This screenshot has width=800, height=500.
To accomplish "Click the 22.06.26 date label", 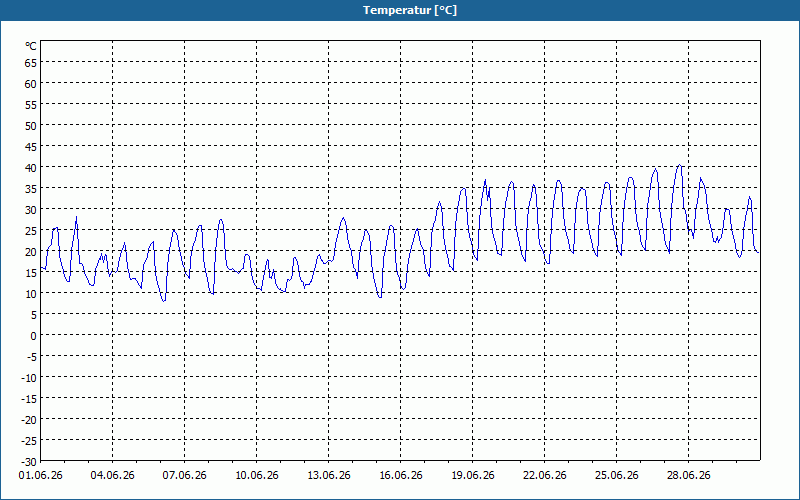I will pos(544,475).
